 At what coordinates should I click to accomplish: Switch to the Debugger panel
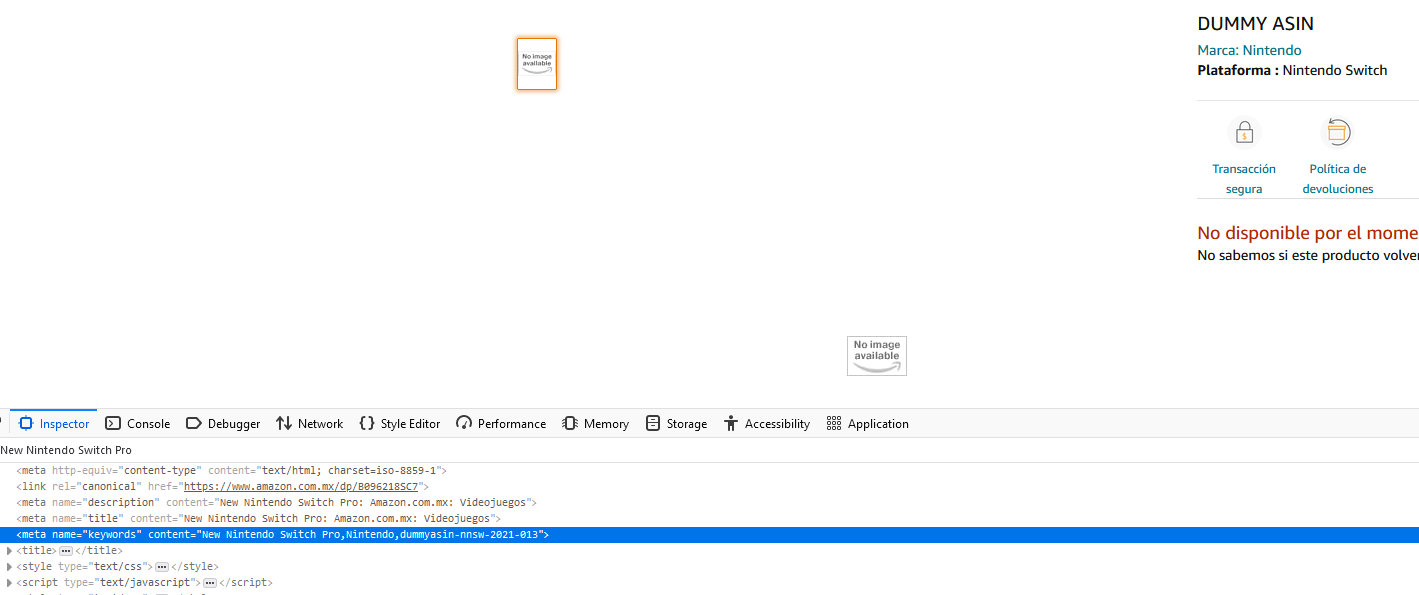223,424
